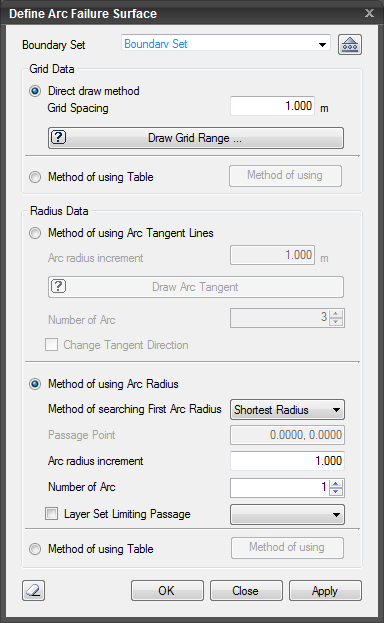Screen dimensions: 384x623
Task: Select Direct draw method radio button
Action: point(35,91)
